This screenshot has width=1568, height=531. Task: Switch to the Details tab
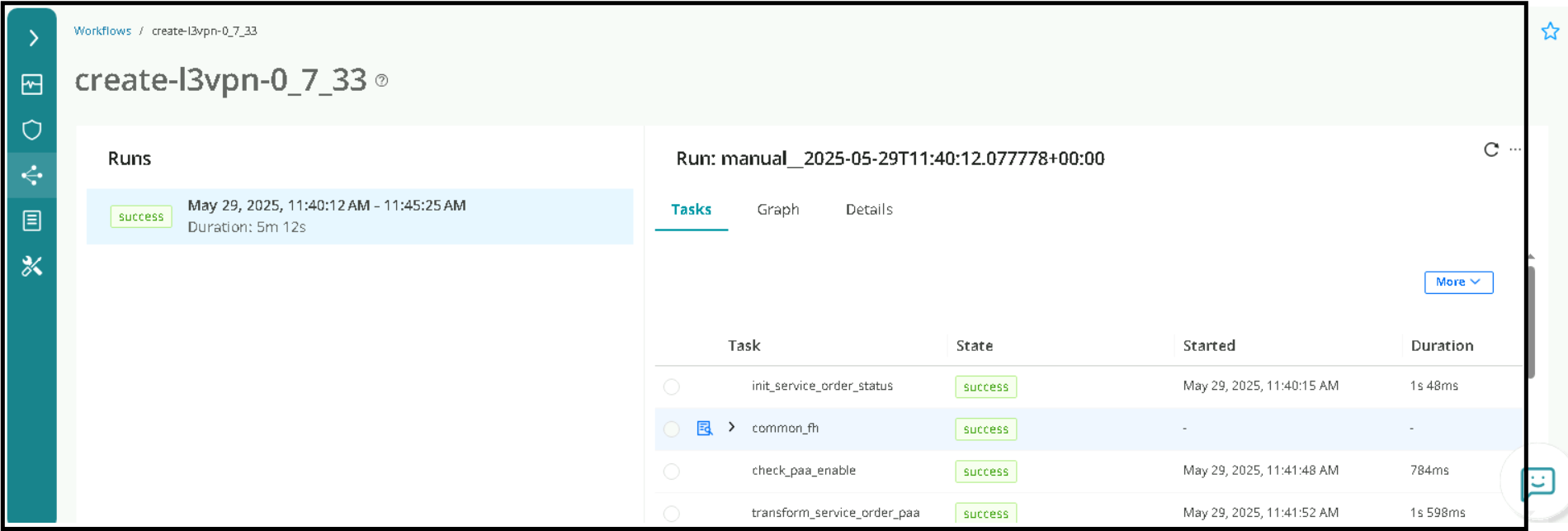point(868,210)
